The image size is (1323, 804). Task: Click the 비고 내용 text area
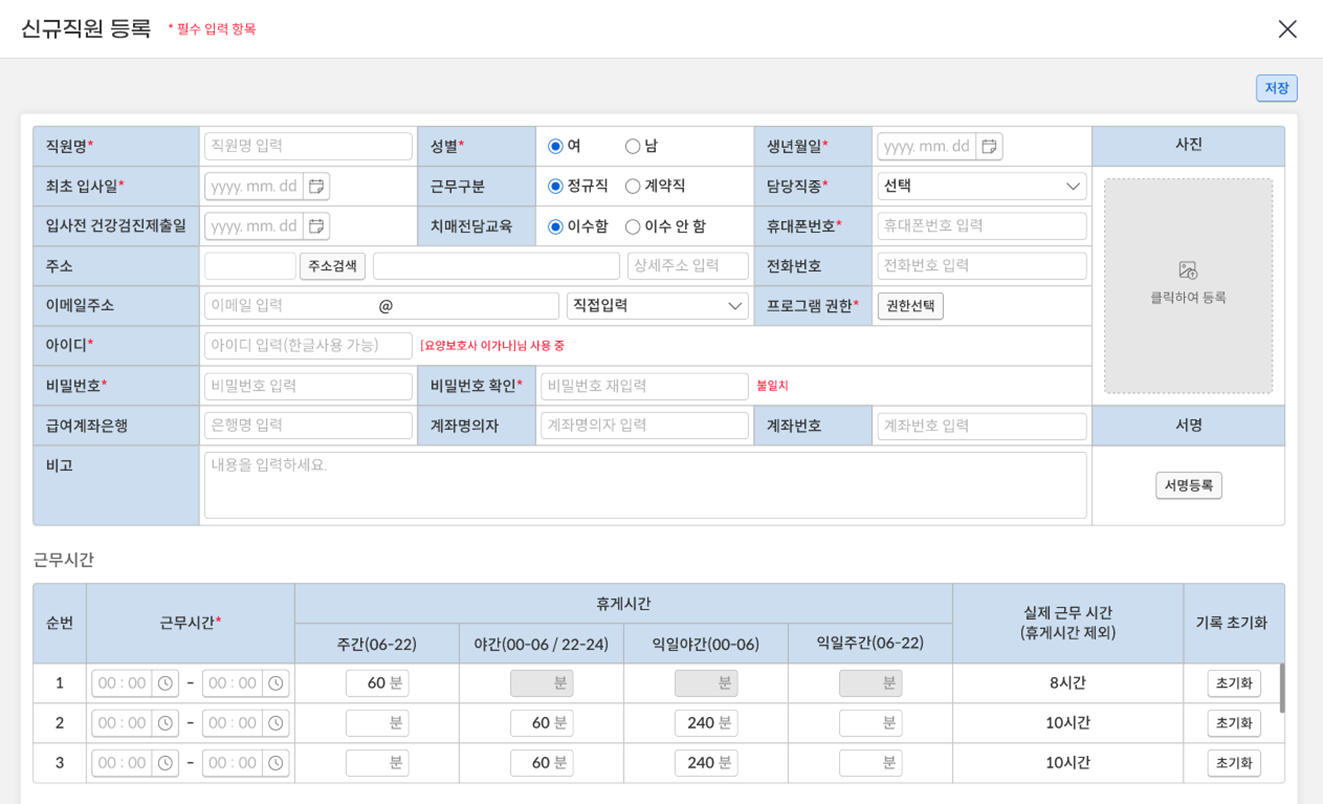[645, 485]
